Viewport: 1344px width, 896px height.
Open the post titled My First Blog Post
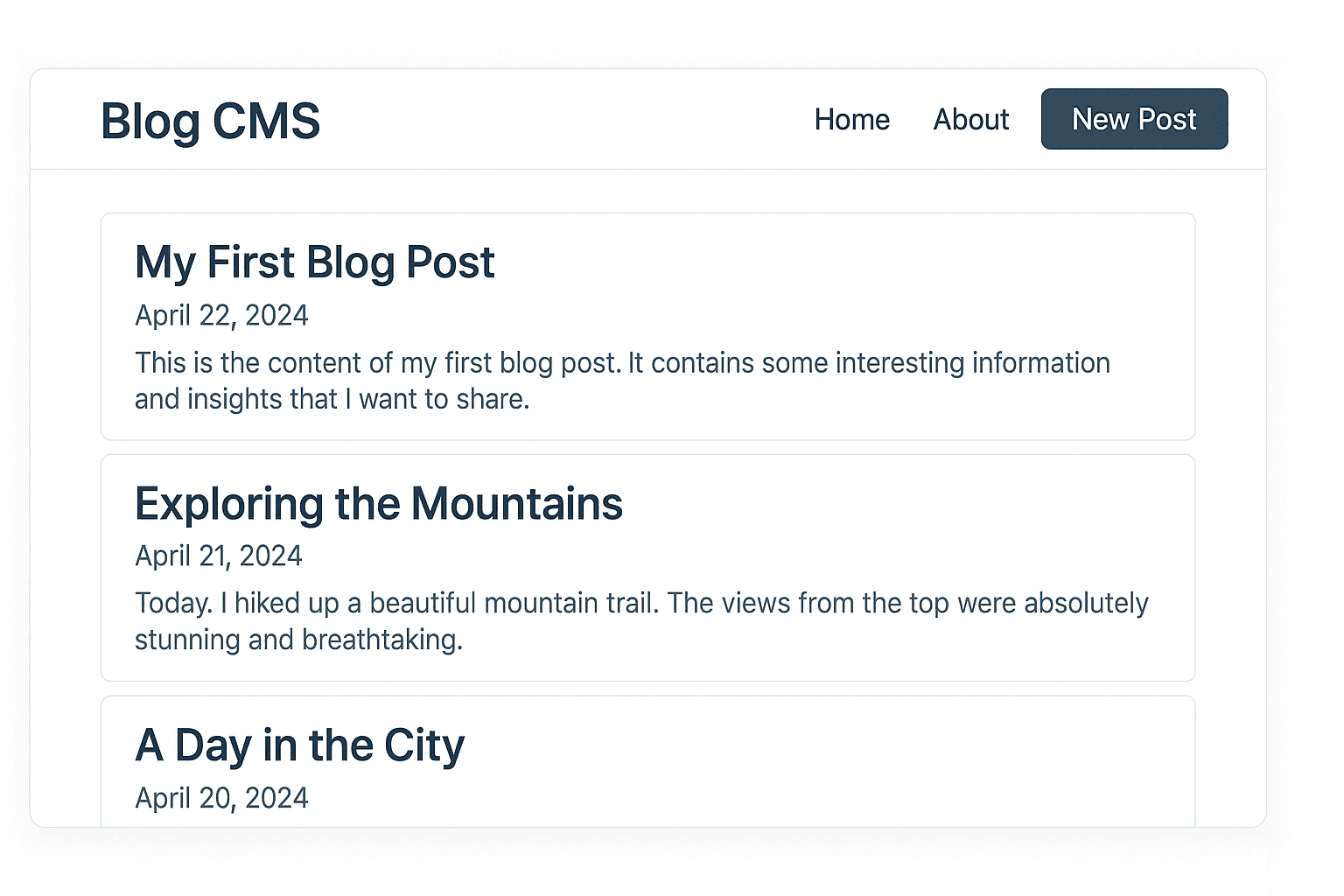(x=314, y=262)
